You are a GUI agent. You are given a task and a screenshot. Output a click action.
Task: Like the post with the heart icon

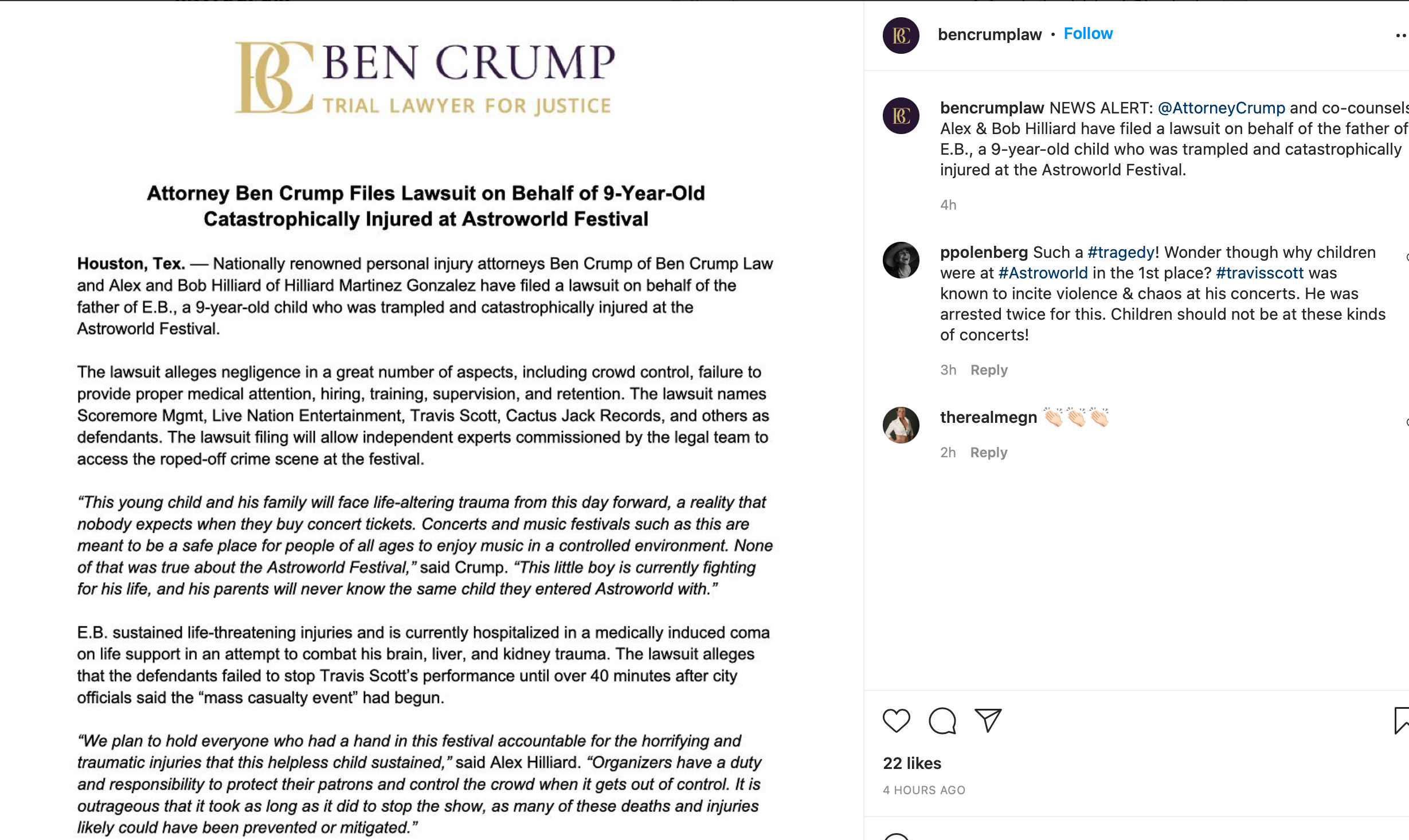click(x=896, y=721)
